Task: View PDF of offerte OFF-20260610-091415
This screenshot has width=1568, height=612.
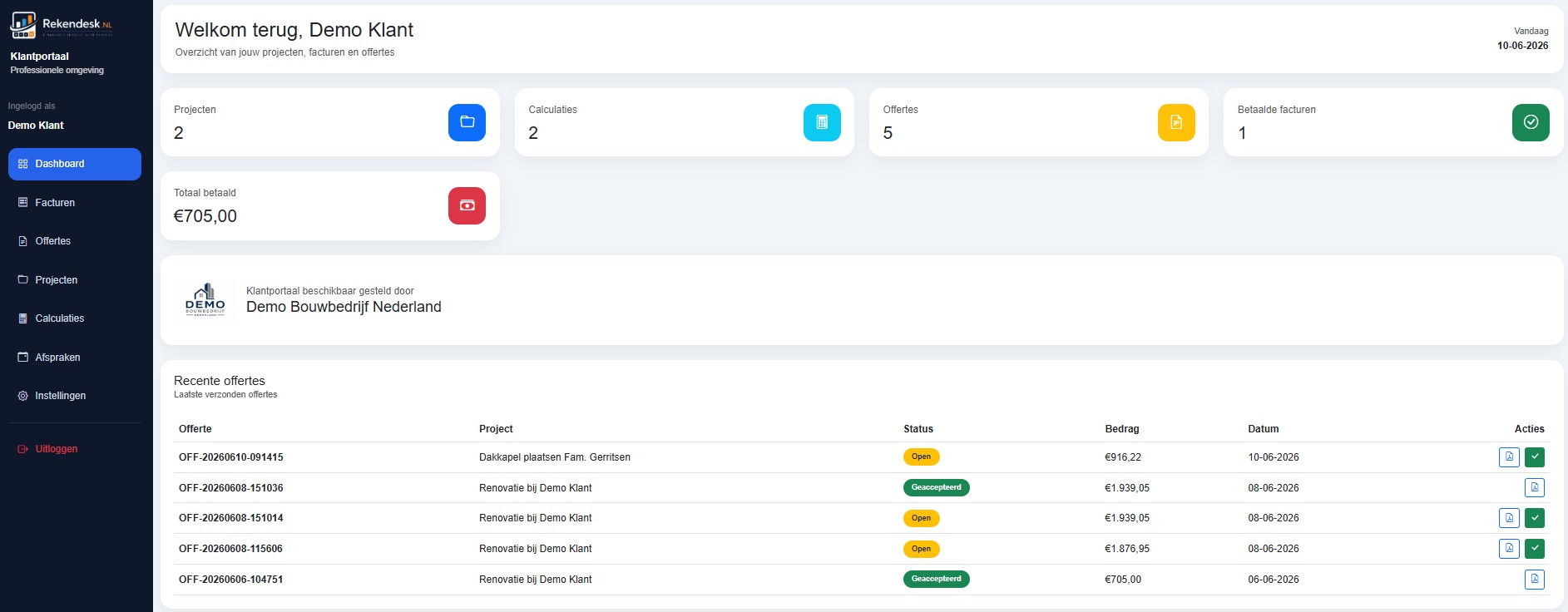Action: 1509,457
